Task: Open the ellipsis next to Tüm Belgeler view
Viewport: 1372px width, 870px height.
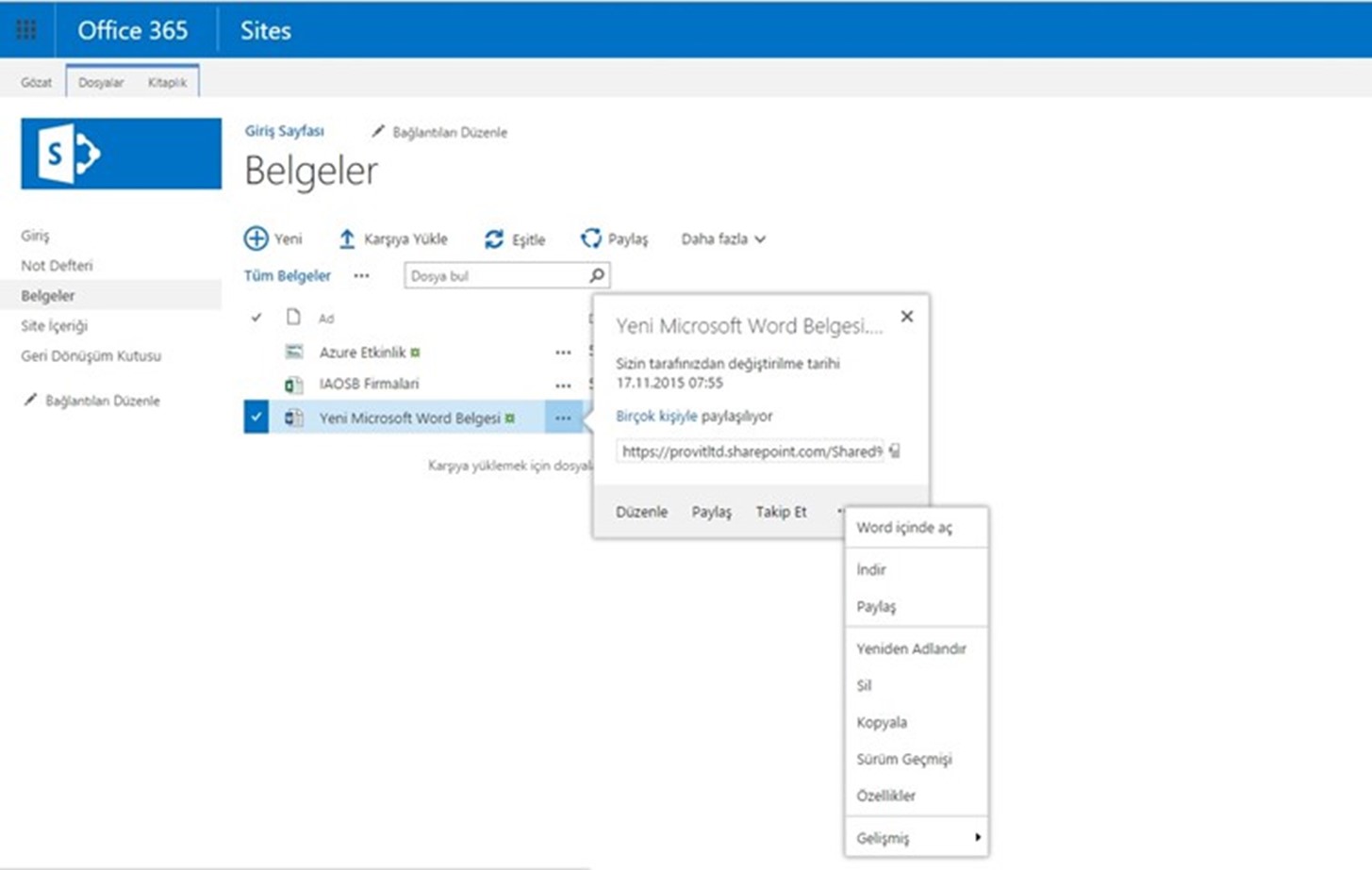Action: [x=362, y=276]
